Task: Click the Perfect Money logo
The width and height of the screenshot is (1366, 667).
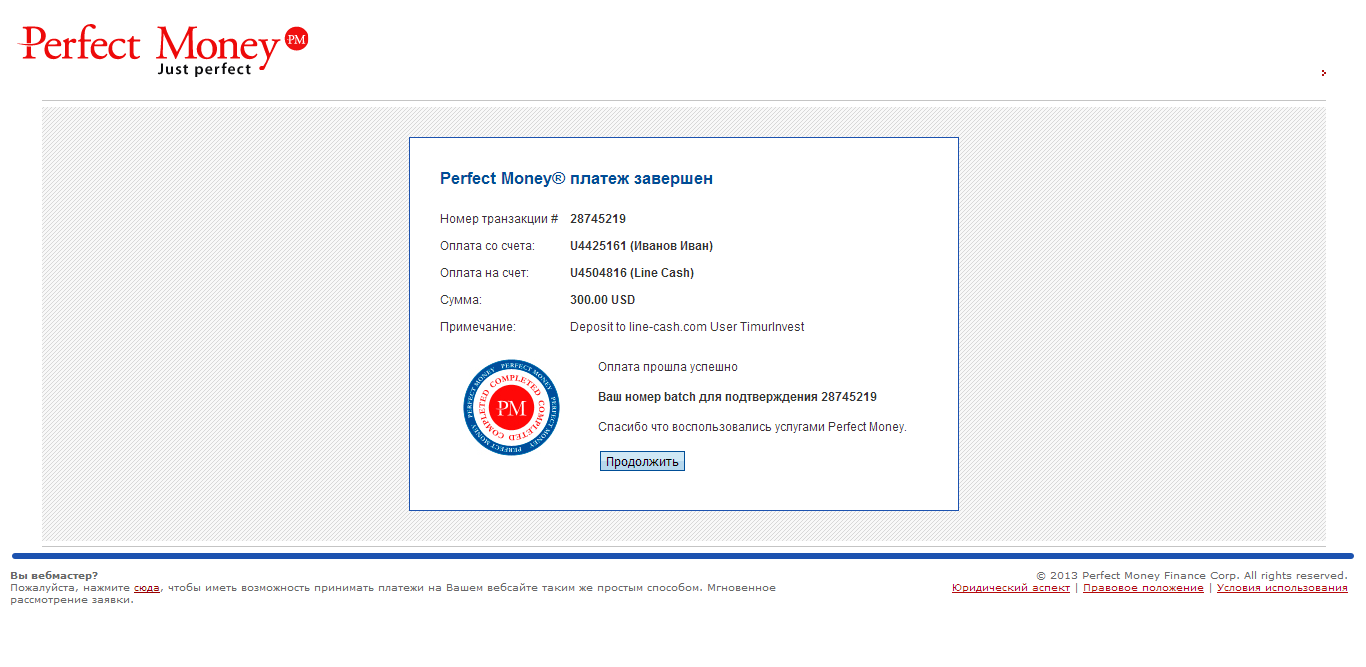Action: click(x=150, y=46)
